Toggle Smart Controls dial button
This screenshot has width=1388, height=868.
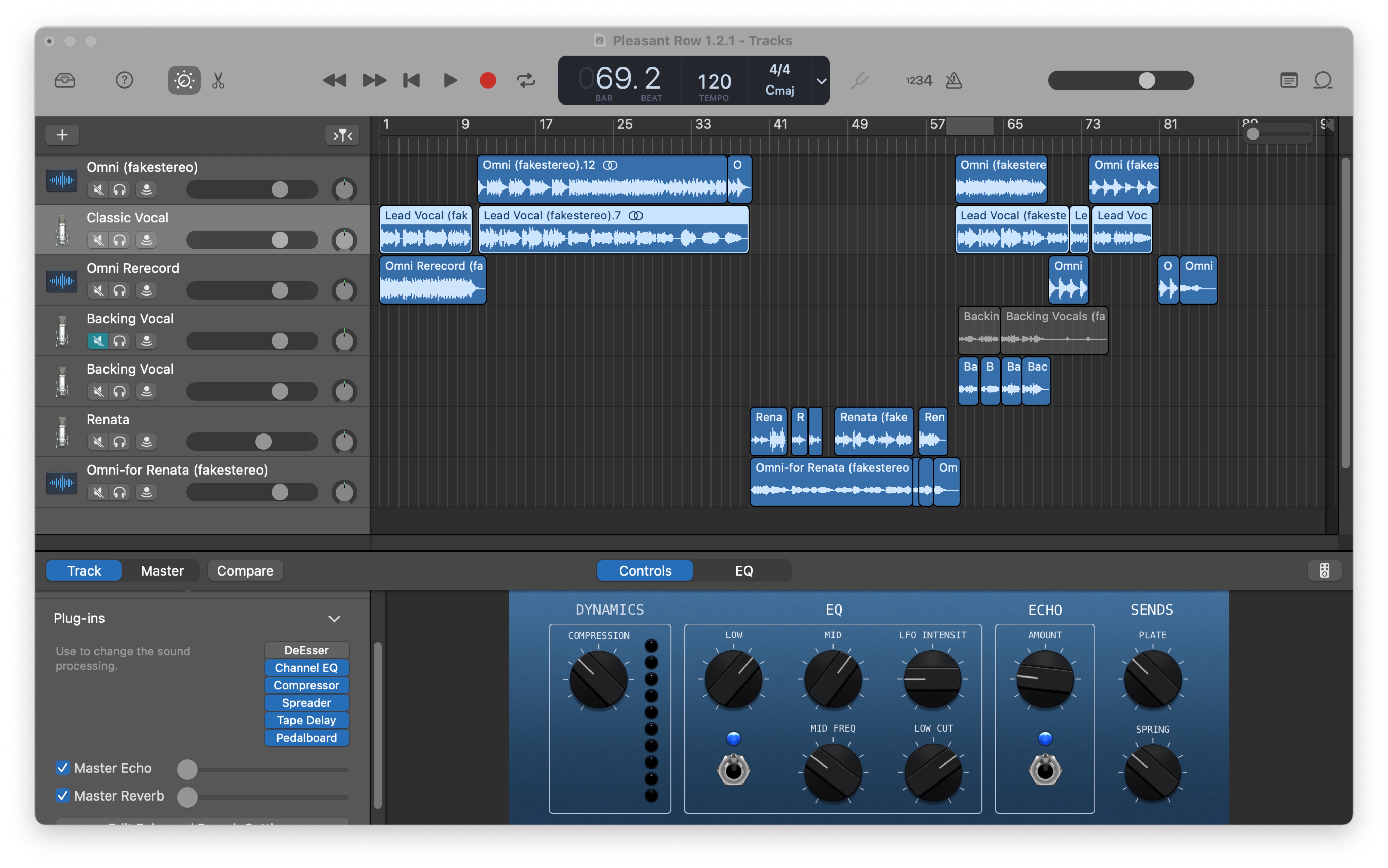pyautogui.click(x=184, y=80)
